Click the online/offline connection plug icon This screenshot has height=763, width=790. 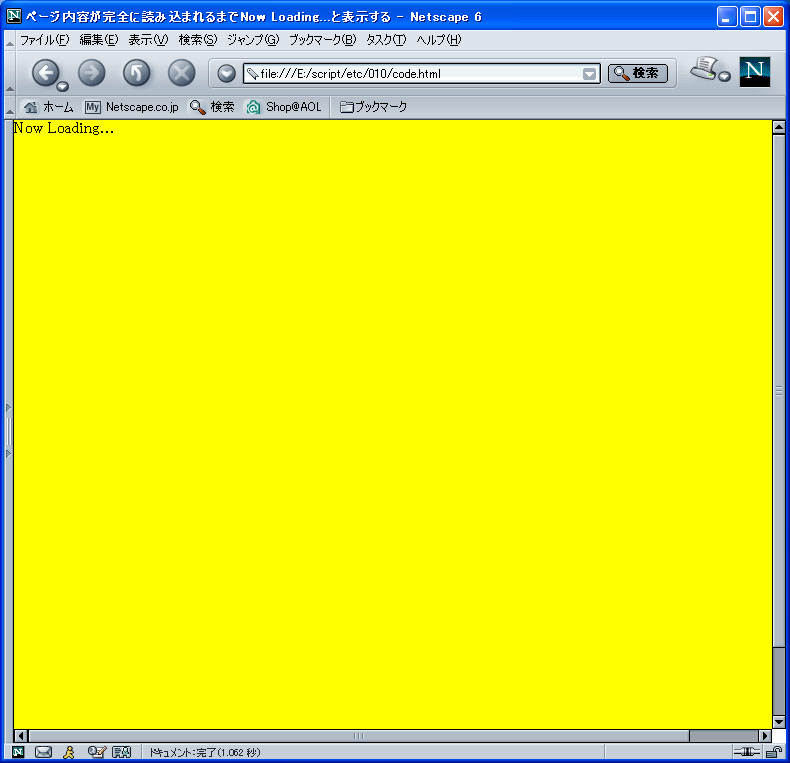[x=747, y=752]
